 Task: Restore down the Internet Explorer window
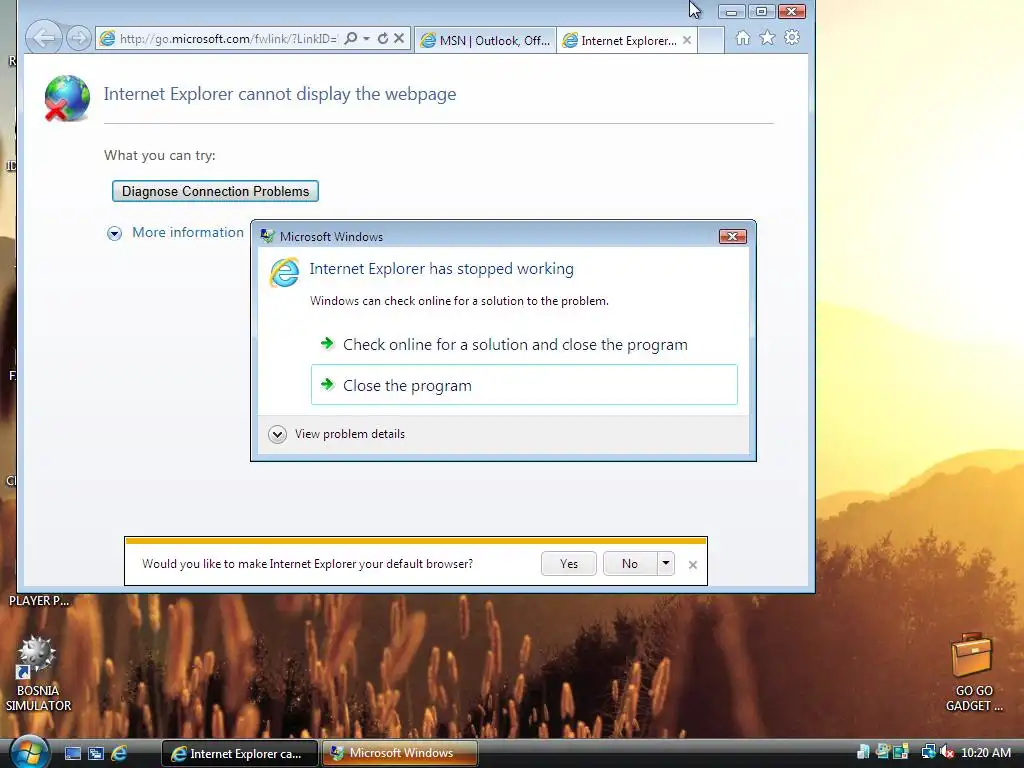(761, 12)
